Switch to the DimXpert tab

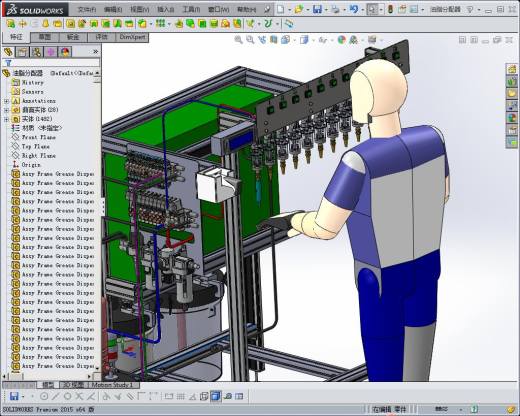[x=132, y=37]
